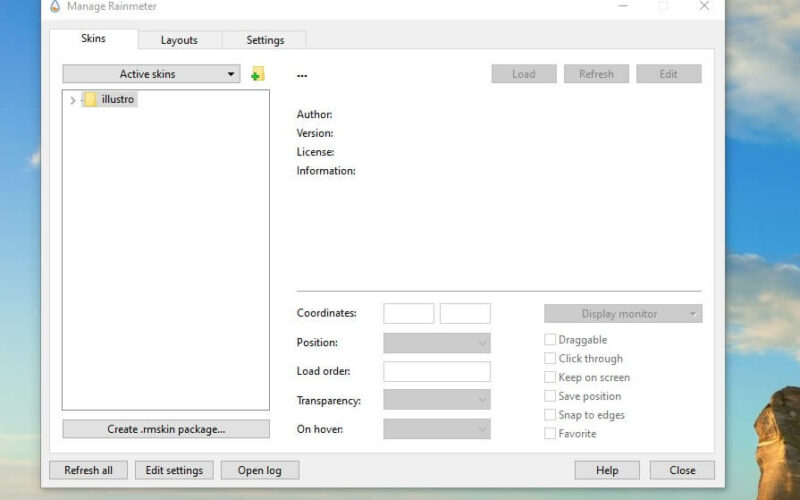800x500 pixels.
Task: Open the Position dropdown
Action: [437, 343]
